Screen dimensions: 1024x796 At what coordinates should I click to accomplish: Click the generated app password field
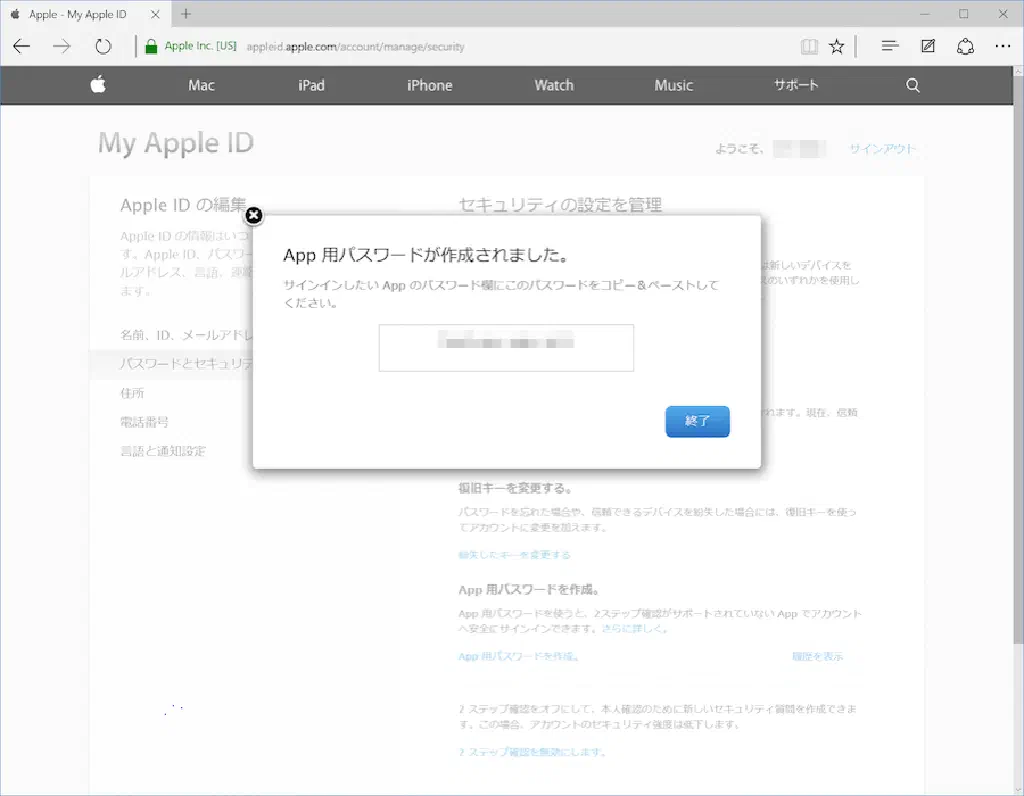pyautogui.click(x=506, y=347)
